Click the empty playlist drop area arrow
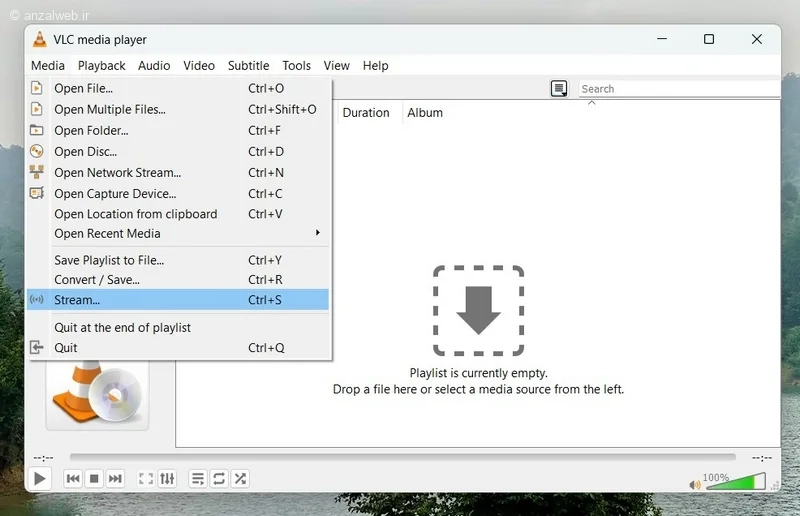Screen dimensions: 800x516 pos(478,310)
